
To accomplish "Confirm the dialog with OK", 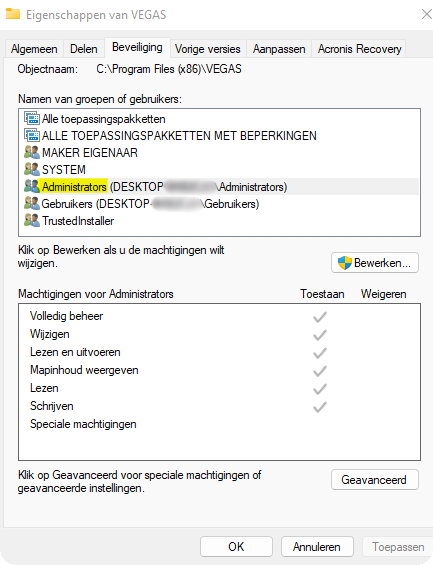I will pos(236,547).
